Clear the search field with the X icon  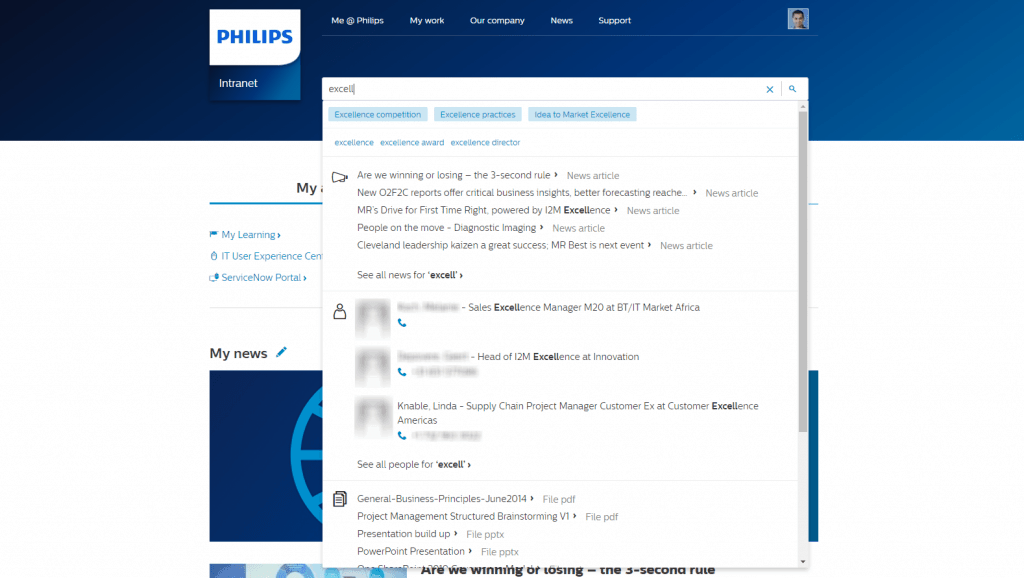(769, 88)
